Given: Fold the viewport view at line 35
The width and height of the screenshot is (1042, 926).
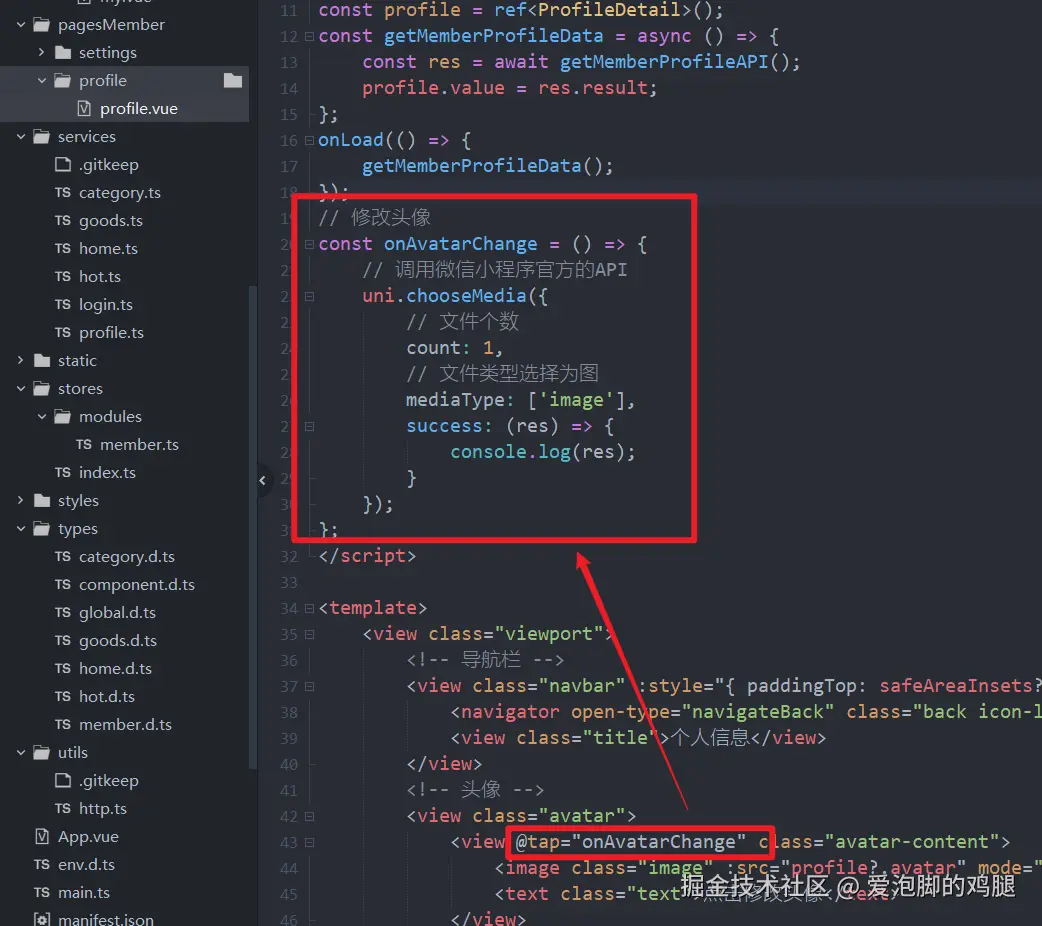Looking at the screenshot, I should click(309, 635).
